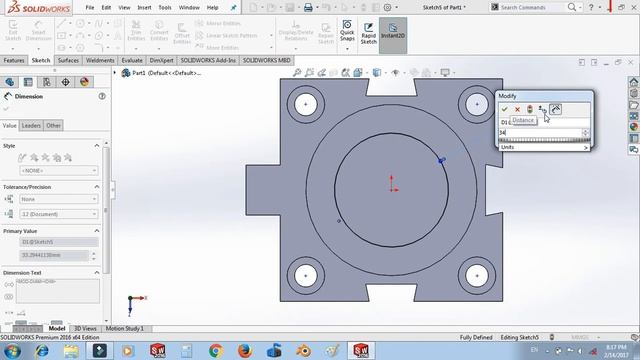Click the Dimension panel help icon

point(102,96)
